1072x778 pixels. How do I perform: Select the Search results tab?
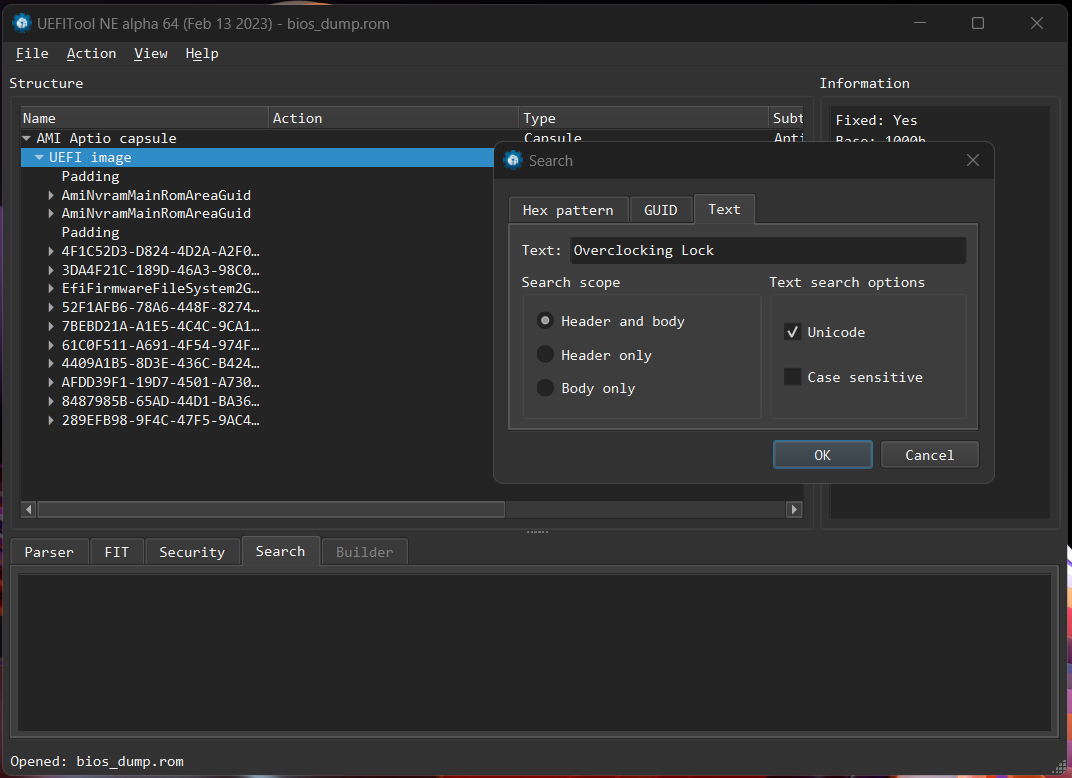coord(280,551)
